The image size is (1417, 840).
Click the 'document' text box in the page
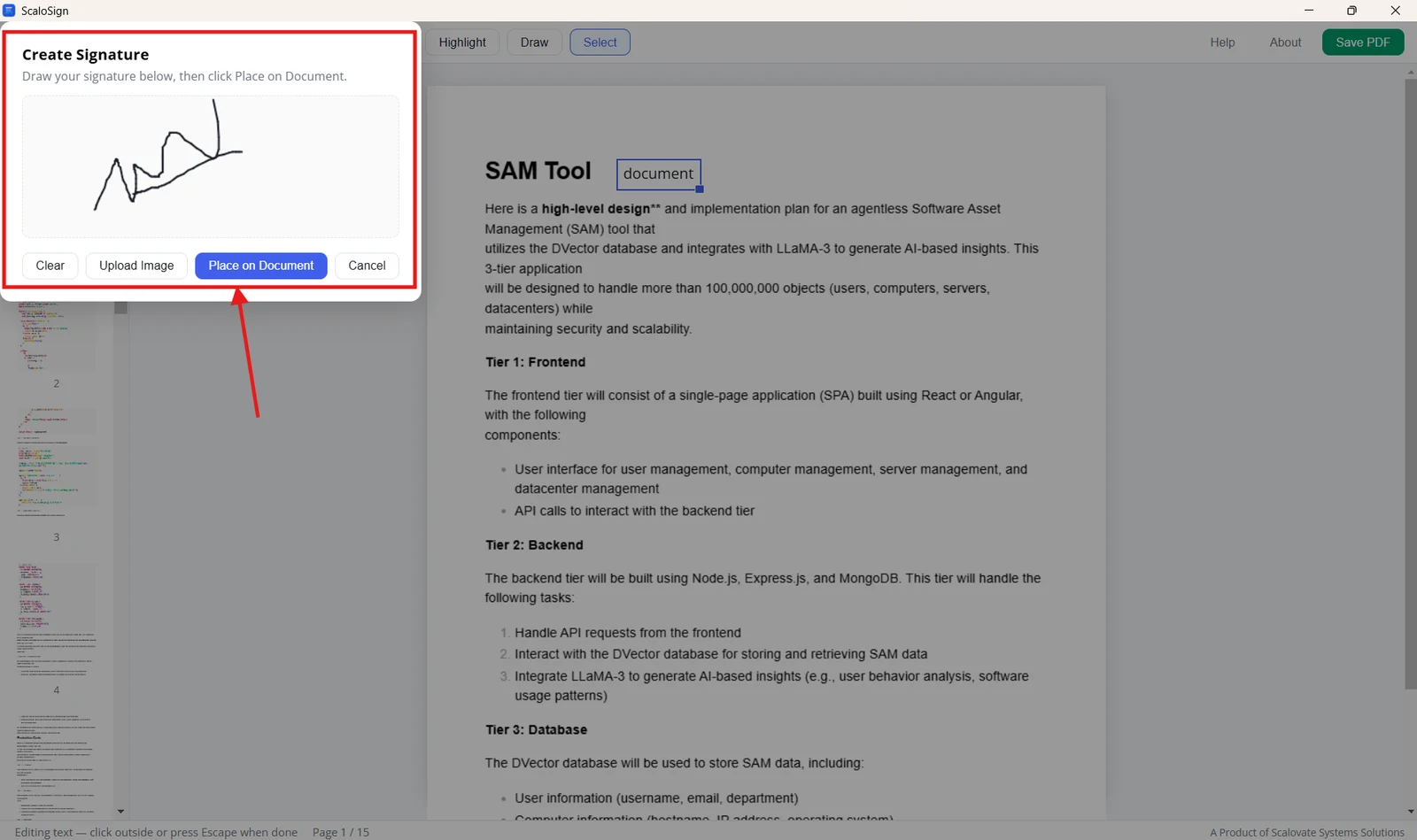point(658,174)
